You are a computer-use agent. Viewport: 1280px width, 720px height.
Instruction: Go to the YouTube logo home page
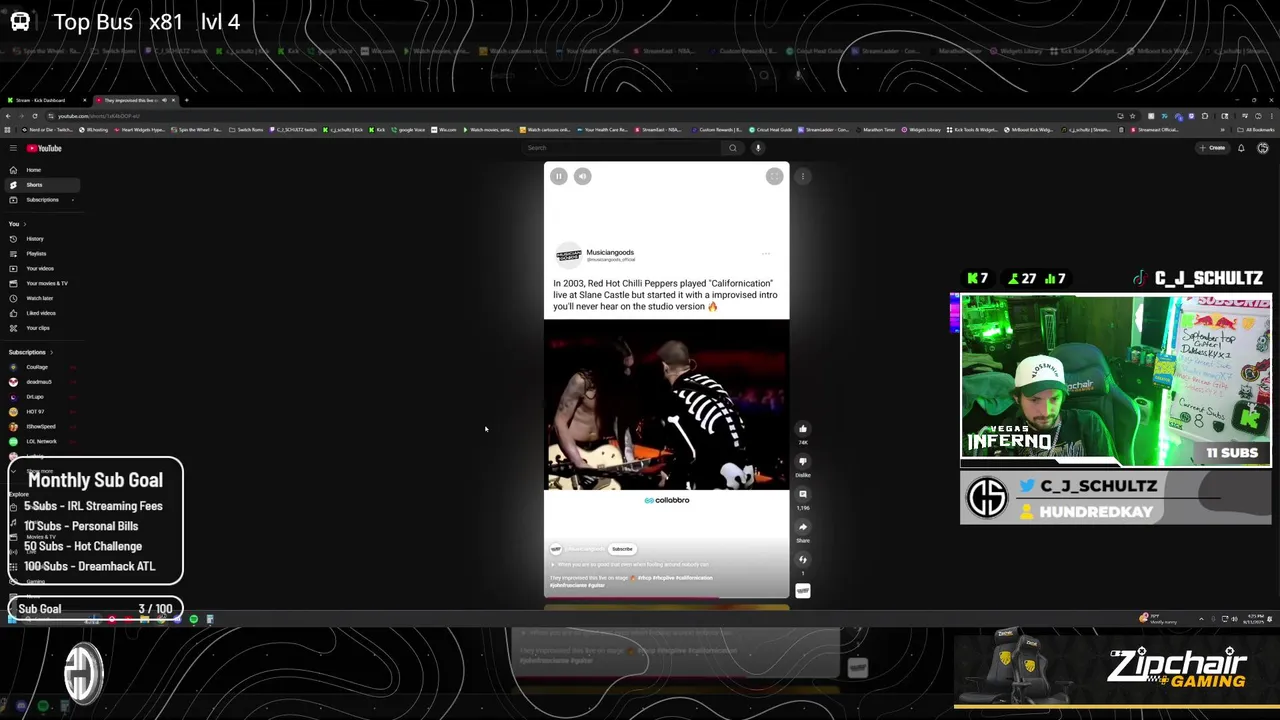coord(44,148)
